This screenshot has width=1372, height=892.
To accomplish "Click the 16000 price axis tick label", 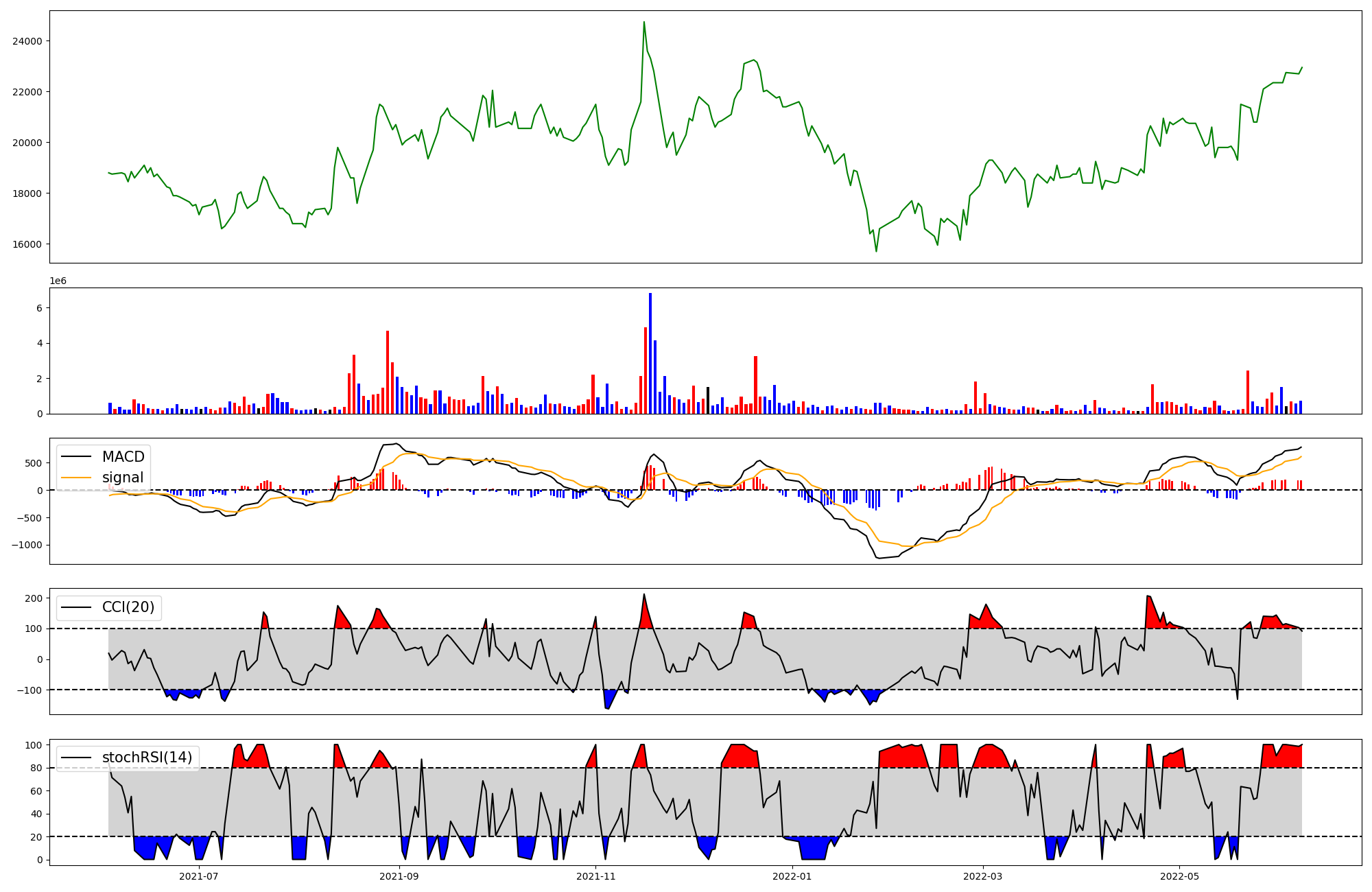I will [x=27, y=244].
